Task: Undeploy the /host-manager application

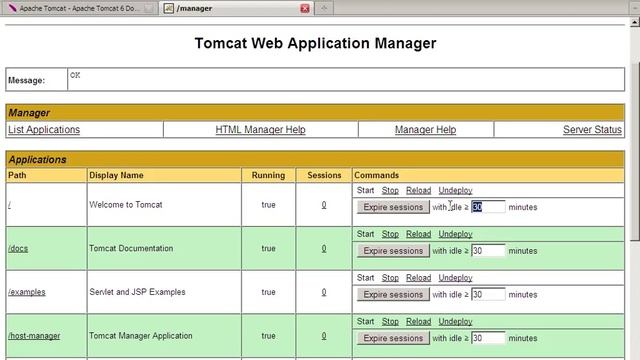Action: (x=455, y=322)
